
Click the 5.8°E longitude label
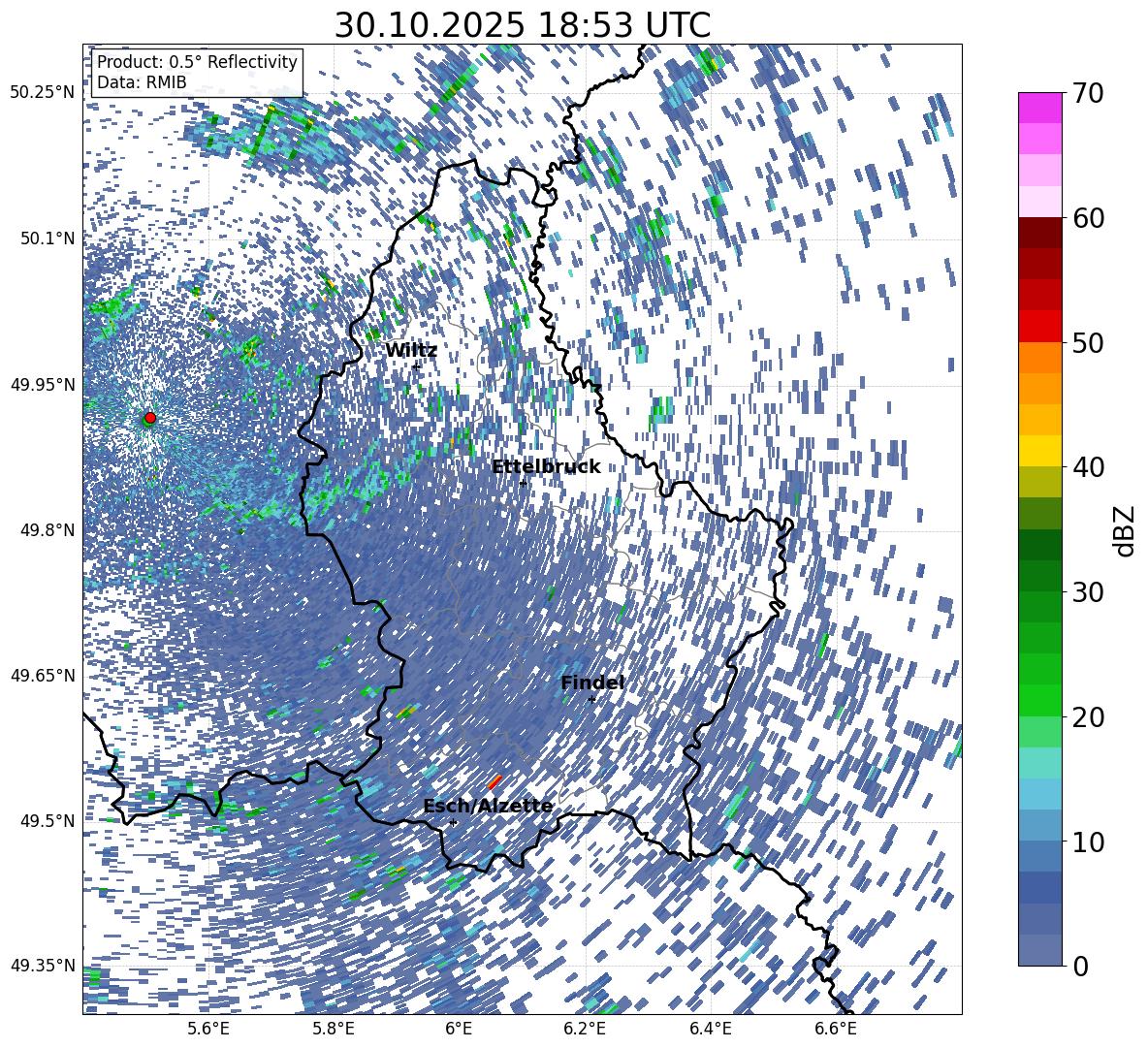334,1029
